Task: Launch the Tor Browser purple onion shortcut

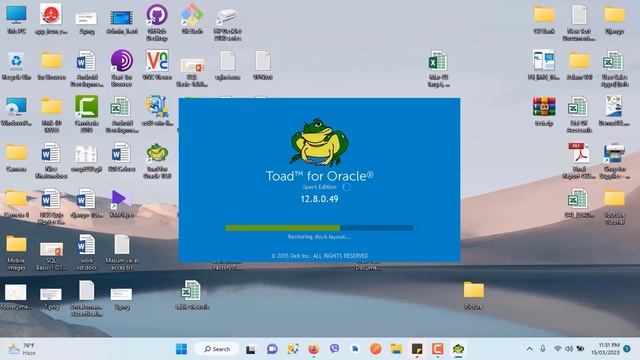Action: [122, 68]
